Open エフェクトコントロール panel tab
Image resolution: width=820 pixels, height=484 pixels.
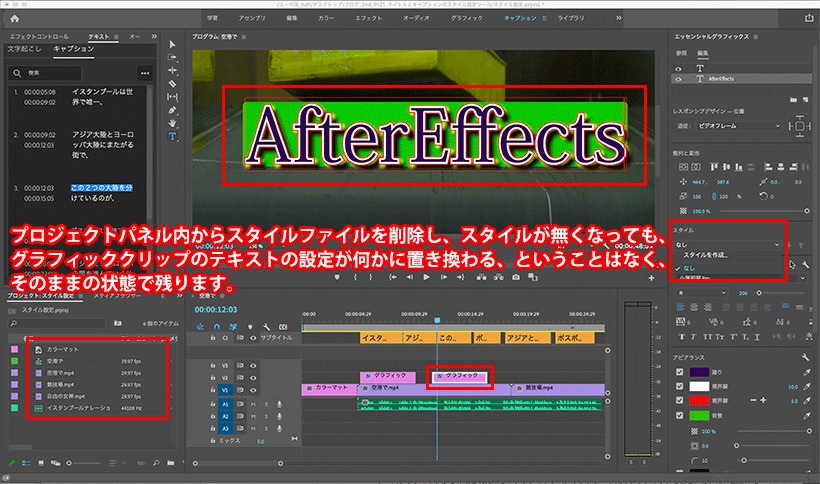[x=39, y=37]
